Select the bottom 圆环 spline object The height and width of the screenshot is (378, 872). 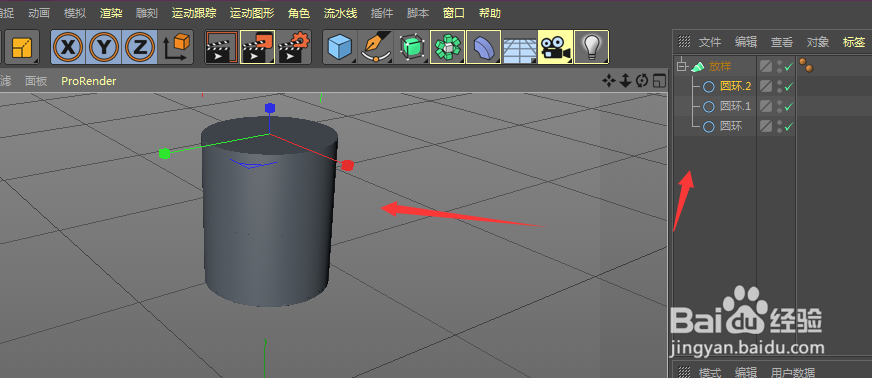[731, 127]
